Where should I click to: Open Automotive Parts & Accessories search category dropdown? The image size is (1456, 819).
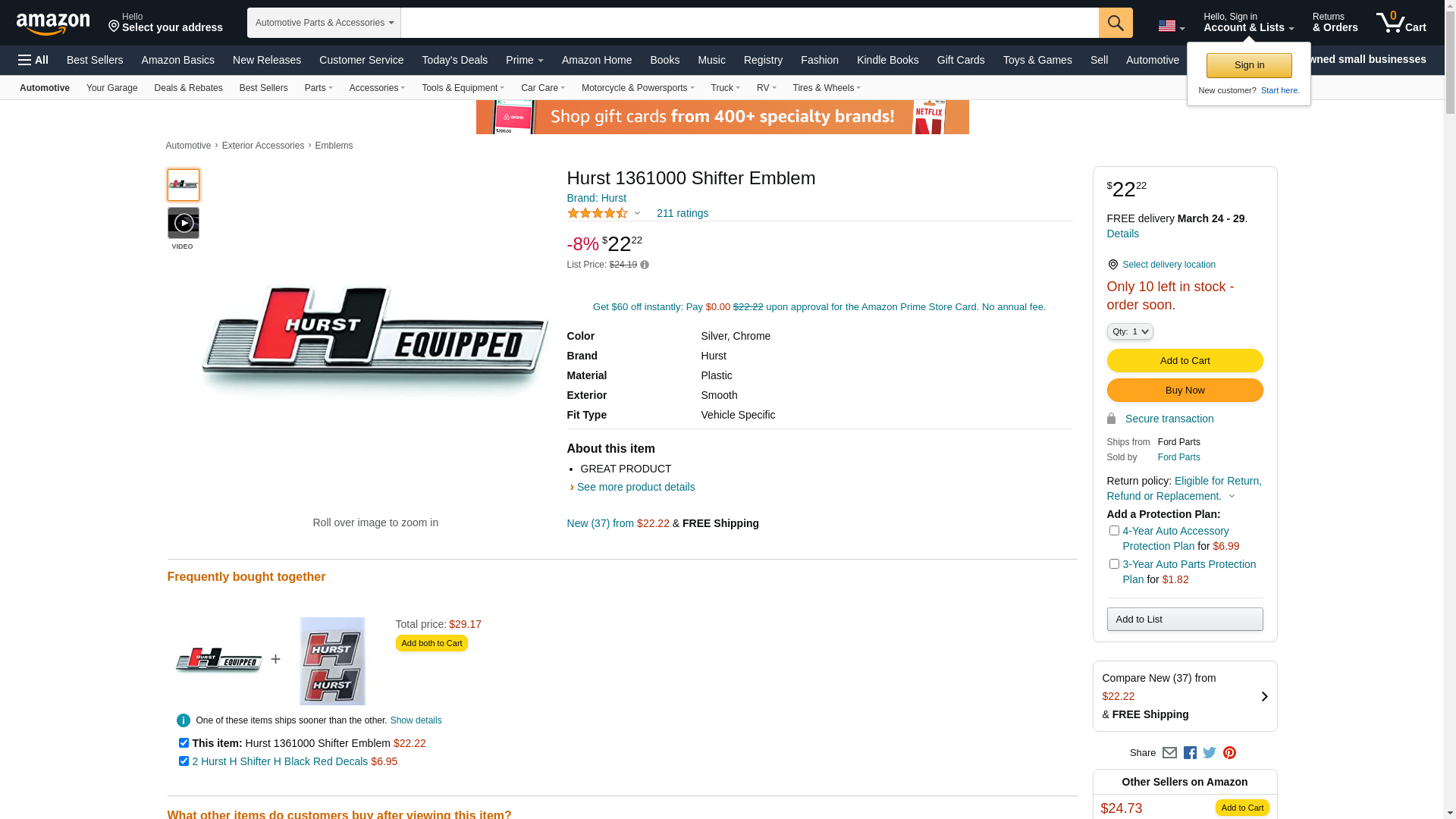(x=324, y=23)
